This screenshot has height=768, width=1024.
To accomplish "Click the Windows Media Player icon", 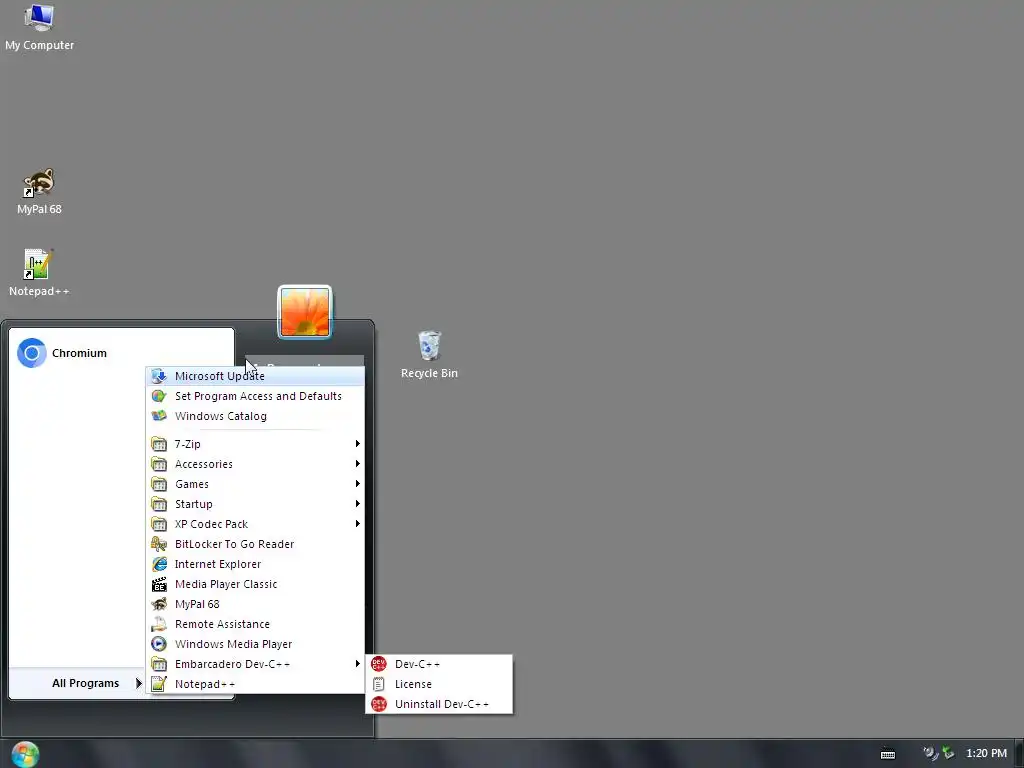I will tap(159, 644).
